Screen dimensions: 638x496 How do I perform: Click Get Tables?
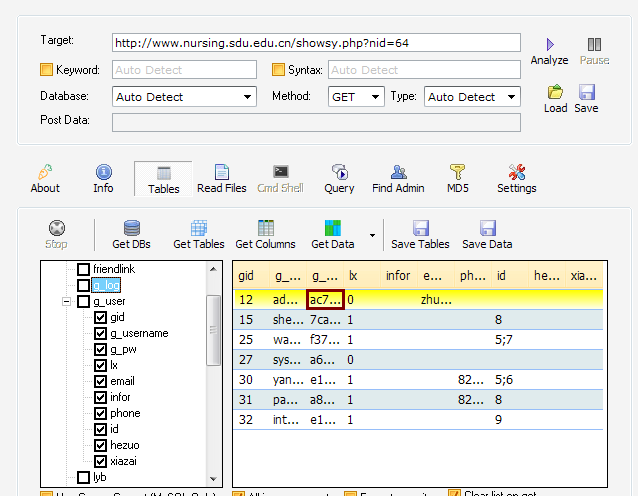coord(199,235)
